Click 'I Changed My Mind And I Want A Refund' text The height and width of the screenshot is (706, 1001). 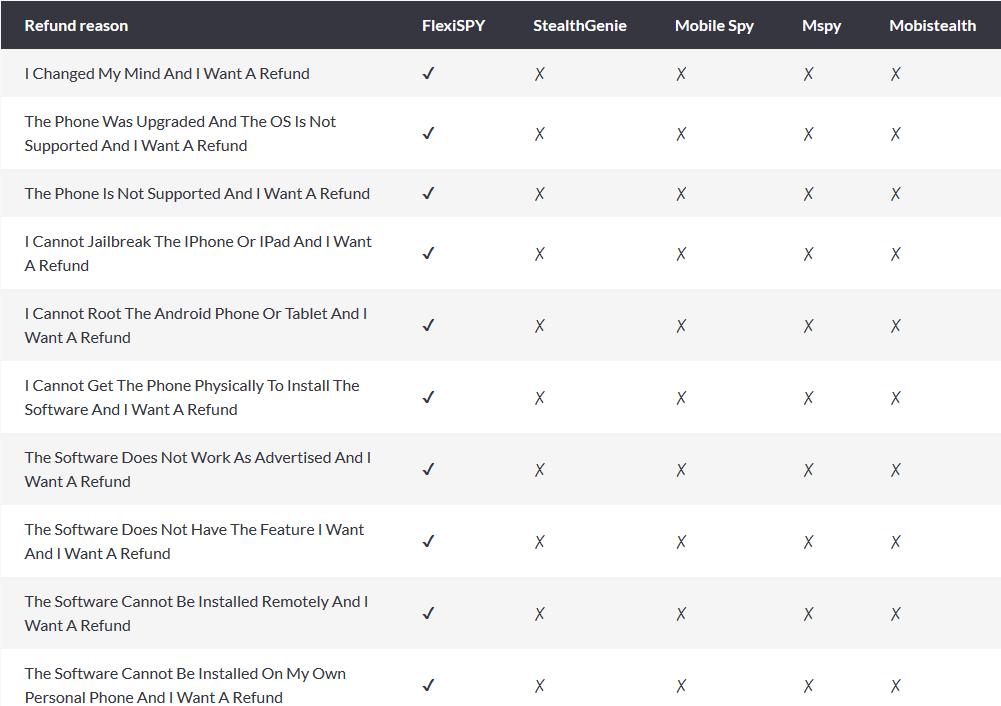(x=167, y=73)
